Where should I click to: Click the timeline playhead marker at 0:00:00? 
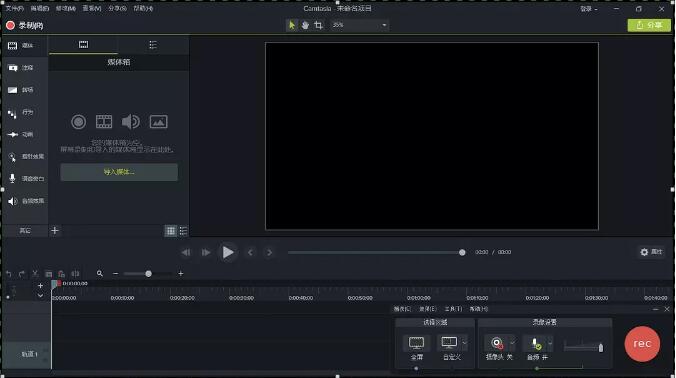point(55,284)
